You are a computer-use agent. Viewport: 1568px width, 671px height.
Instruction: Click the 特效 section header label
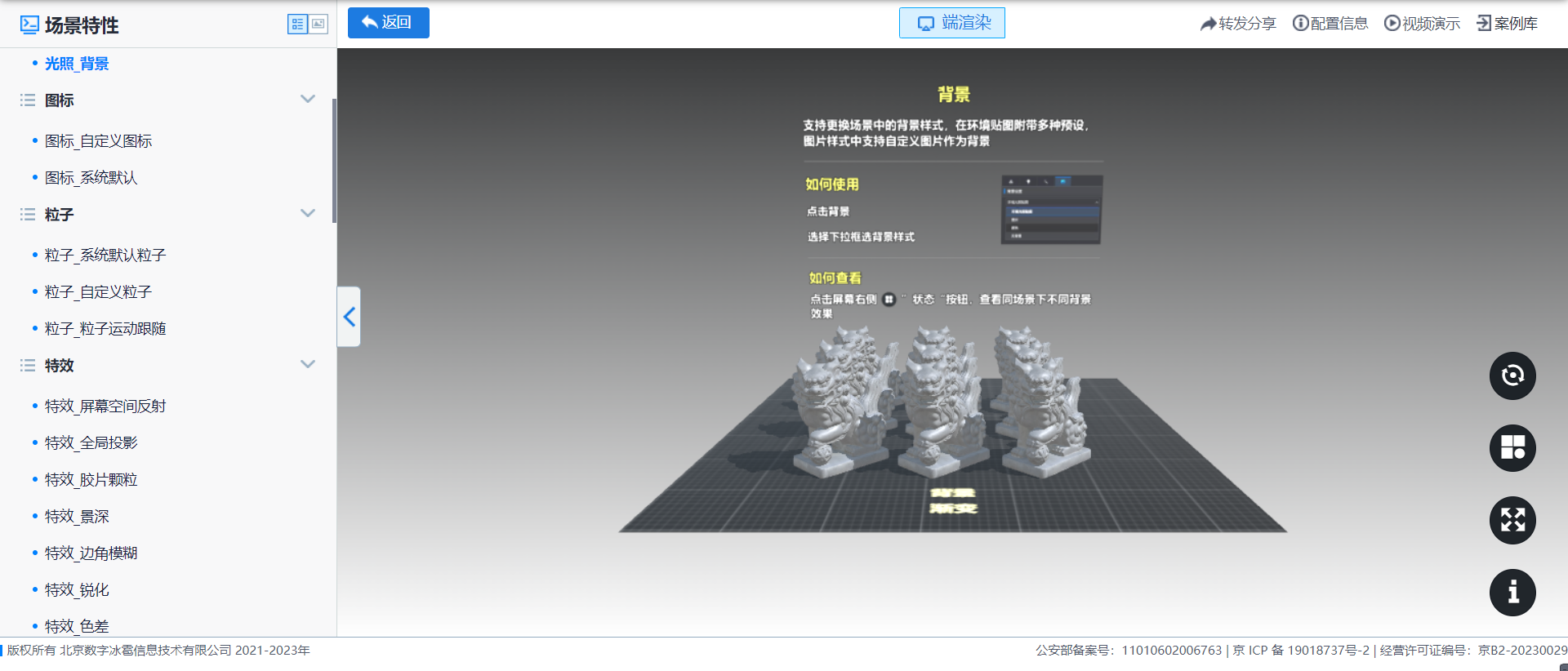point(60,366)
